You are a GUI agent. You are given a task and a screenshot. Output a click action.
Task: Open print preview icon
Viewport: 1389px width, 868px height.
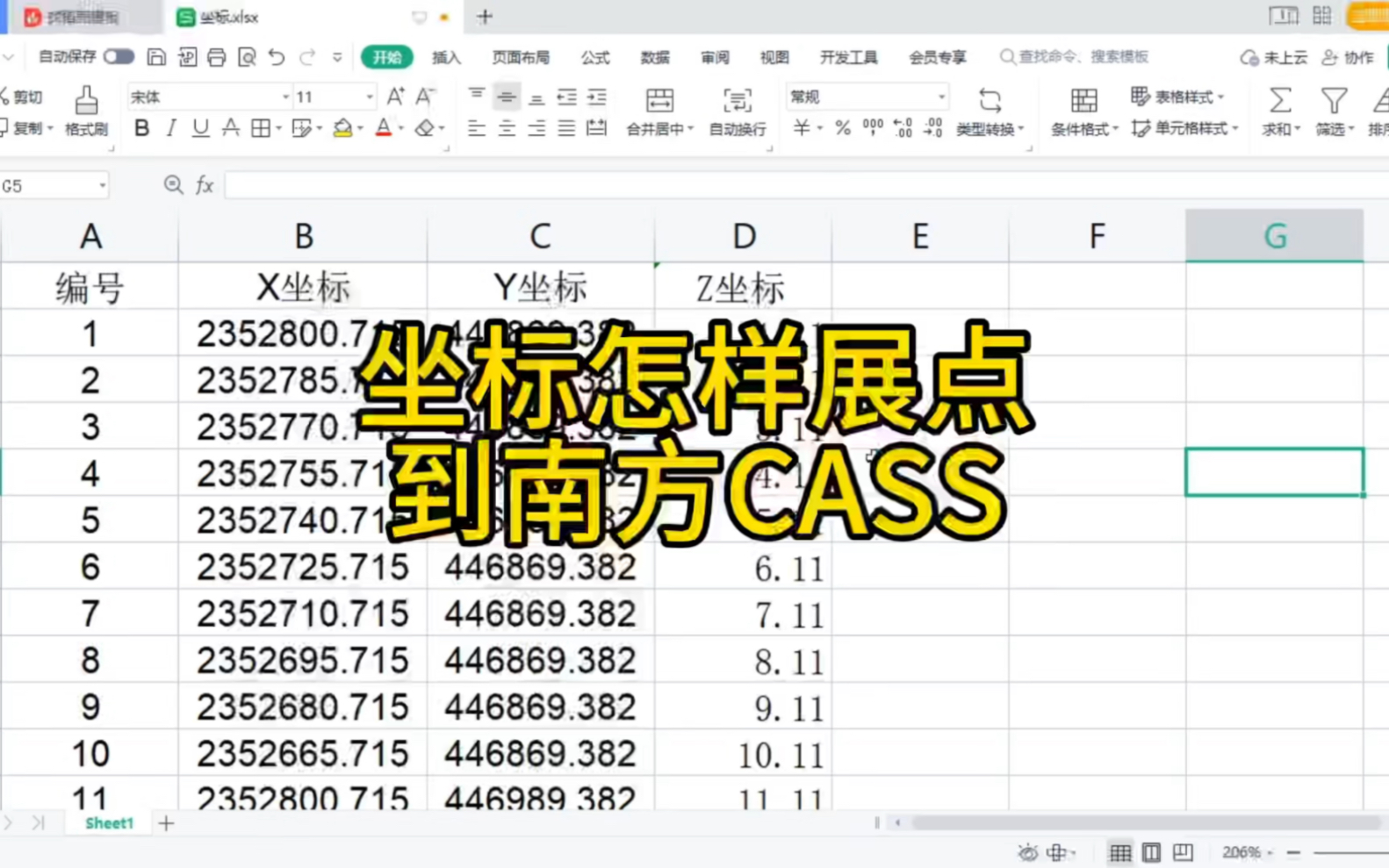247,57
